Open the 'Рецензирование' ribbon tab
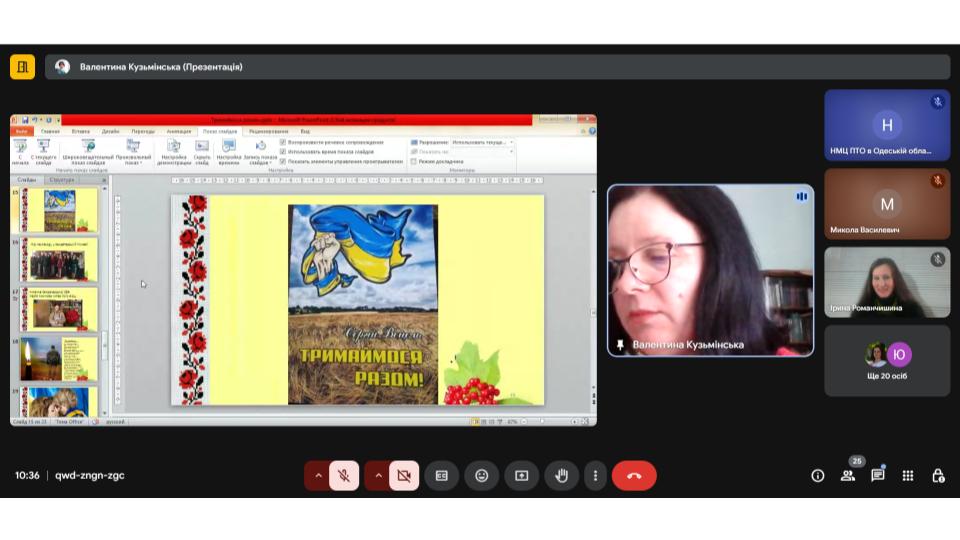960x540 pixels. (x=268, y=131)
